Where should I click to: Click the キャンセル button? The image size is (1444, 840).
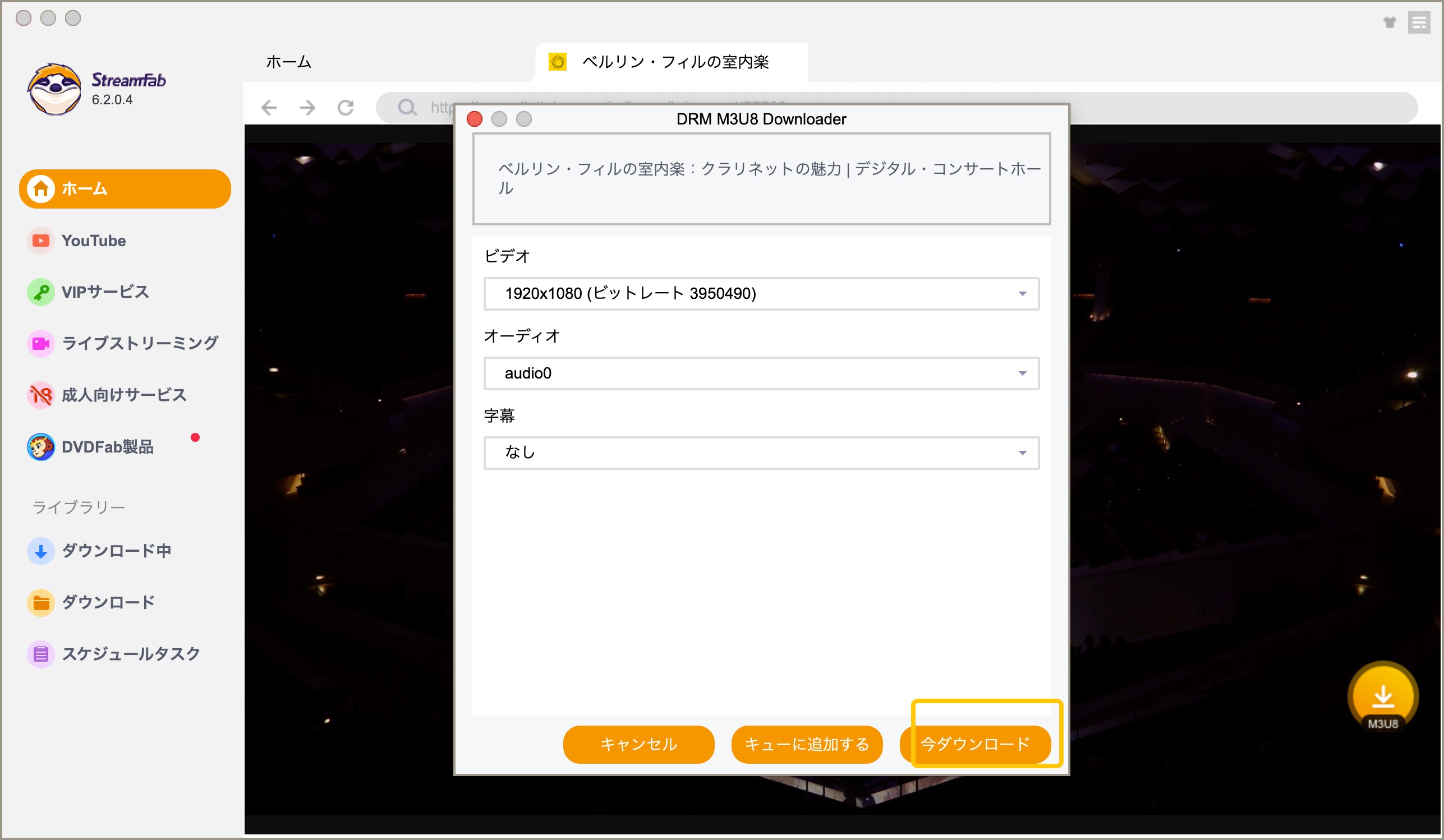point(638,744)
